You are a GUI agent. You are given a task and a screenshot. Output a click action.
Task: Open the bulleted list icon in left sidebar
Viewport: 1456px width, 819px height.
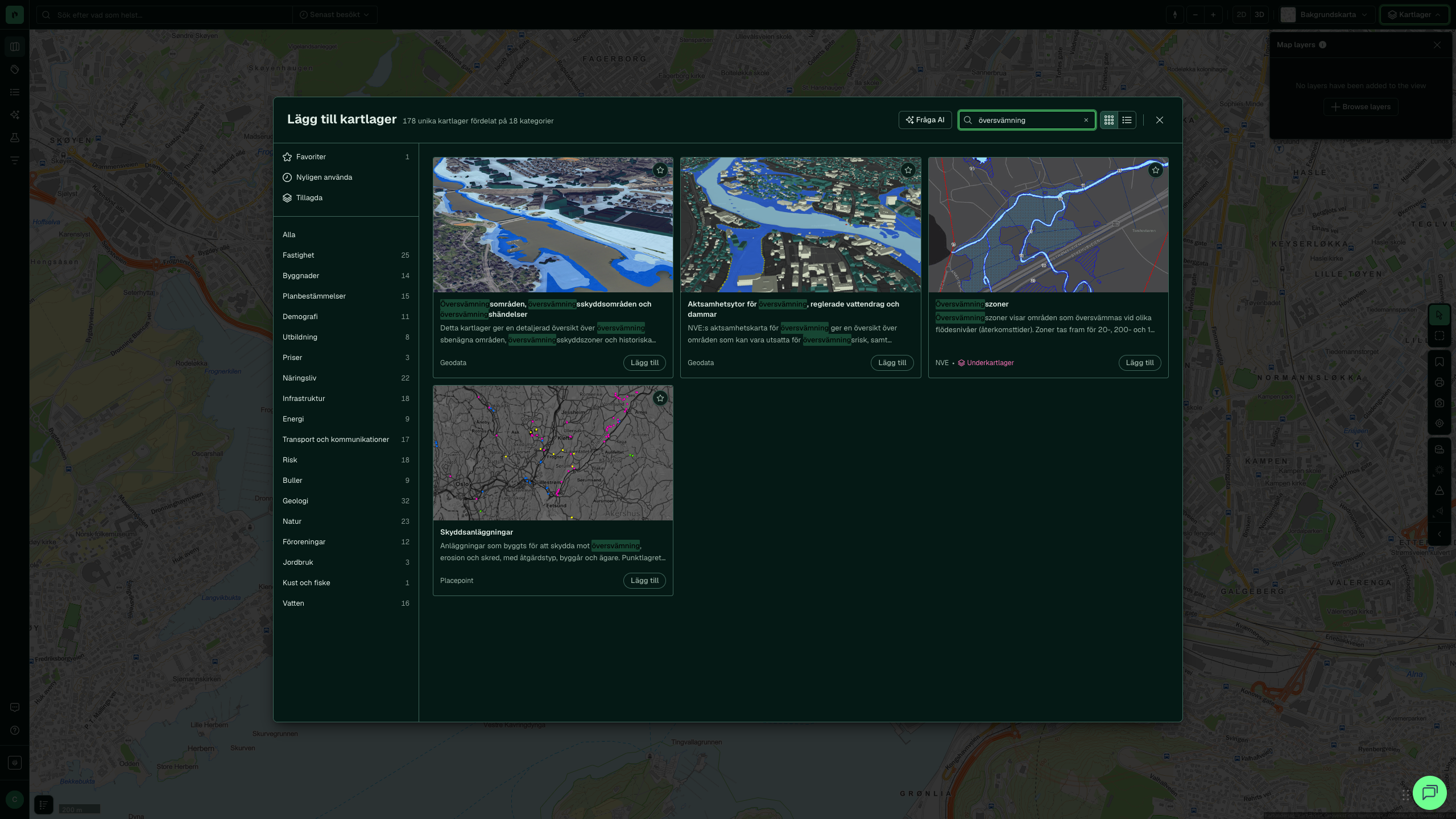[x=15, y=92]
